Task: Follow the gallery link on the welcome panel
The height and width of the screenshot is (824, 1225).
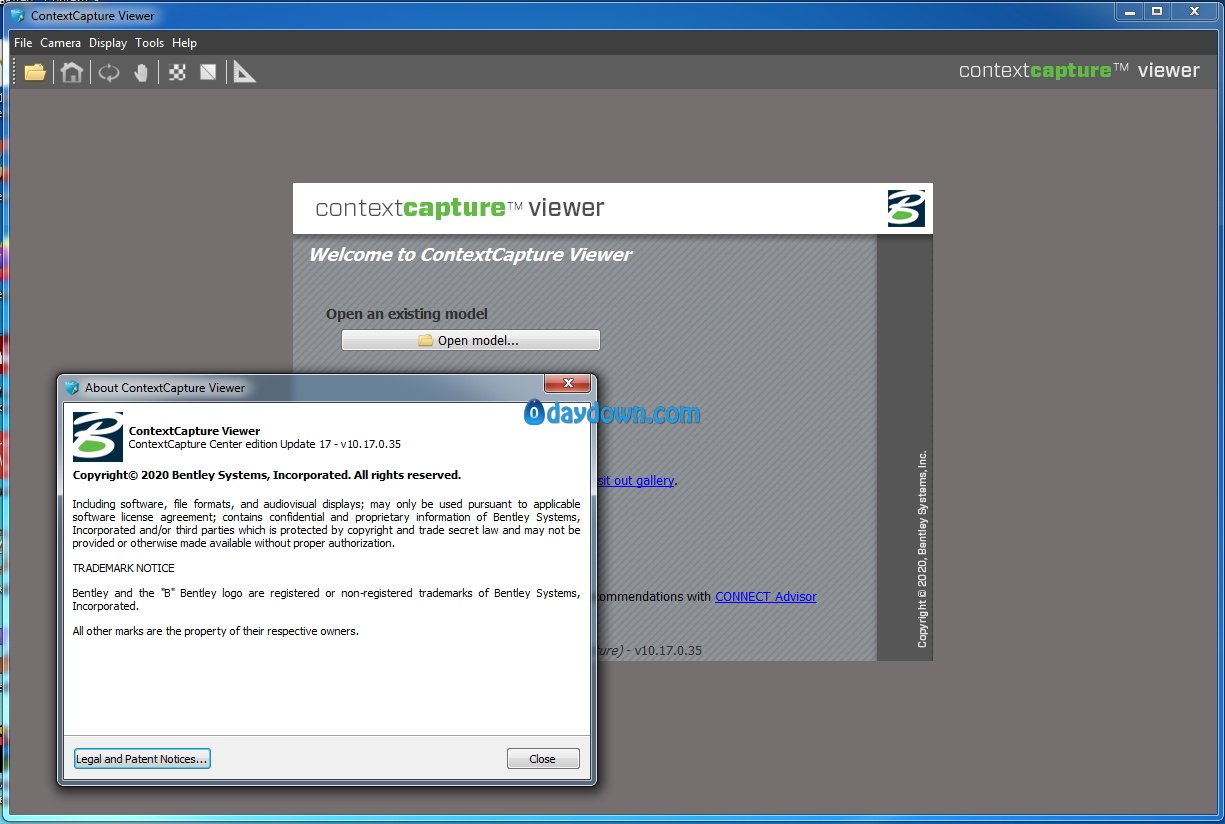Action: [635, 480]
